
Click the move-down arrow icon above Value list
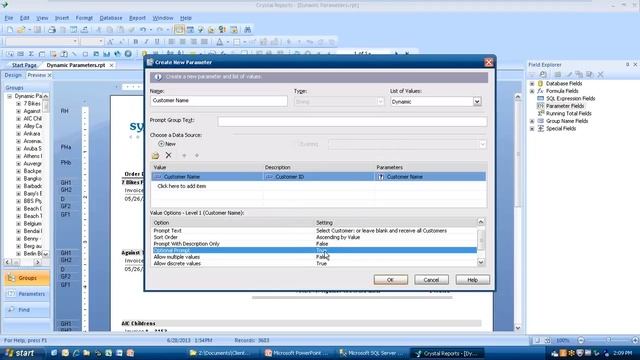point(197,156)
